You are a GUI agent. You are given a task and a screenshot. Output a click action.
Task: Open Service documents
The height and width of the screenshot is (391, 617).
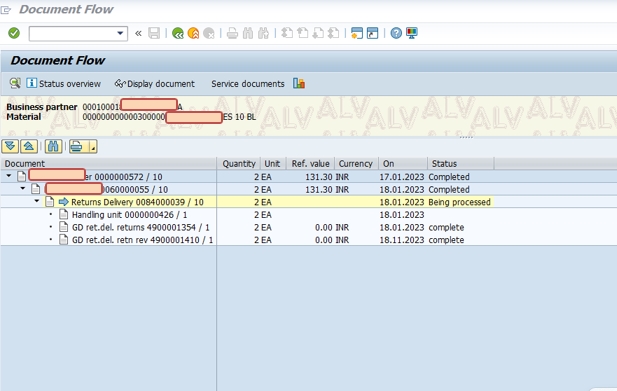coord(248,84)
